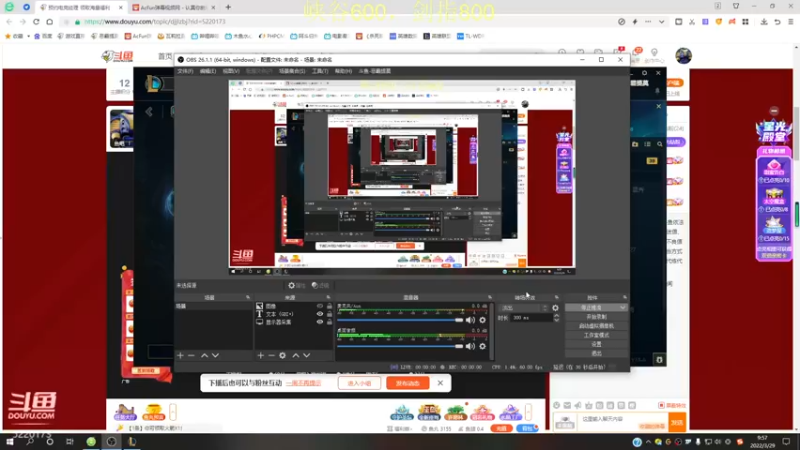
Task: Add a new scene with the plus icon
Action: tap(180, 355)
